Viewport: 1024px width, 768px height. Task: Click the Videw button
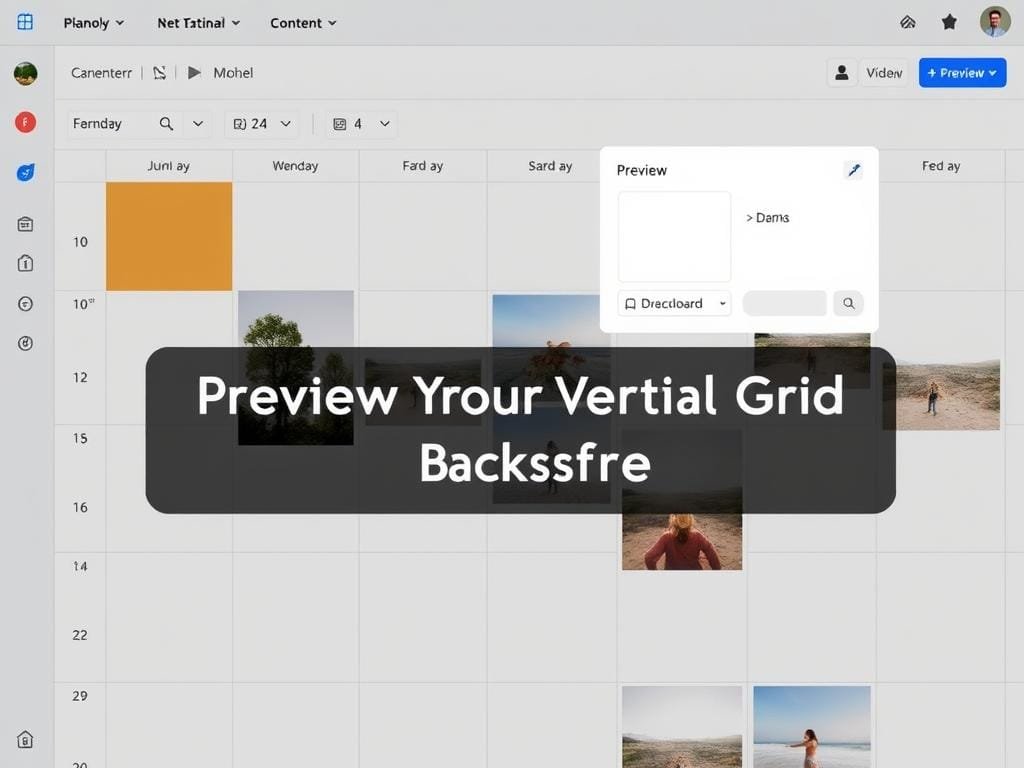[x=884, y=73]
